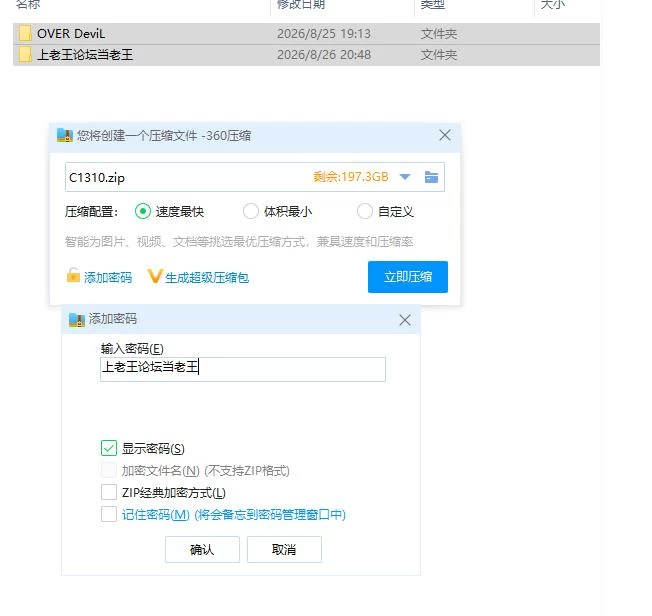Image resolution: width=652 pixels, height=616 pixels.
Task: Sort by the 修改日期 column header
Action: 301,5
